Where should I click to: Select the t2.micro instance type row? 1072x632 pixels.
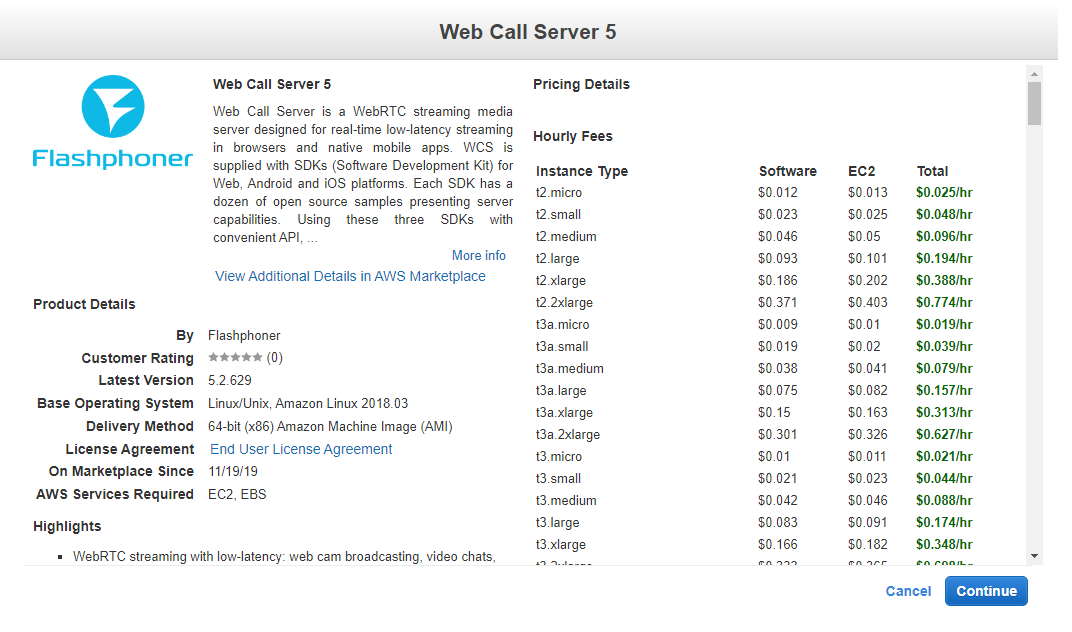559,193
